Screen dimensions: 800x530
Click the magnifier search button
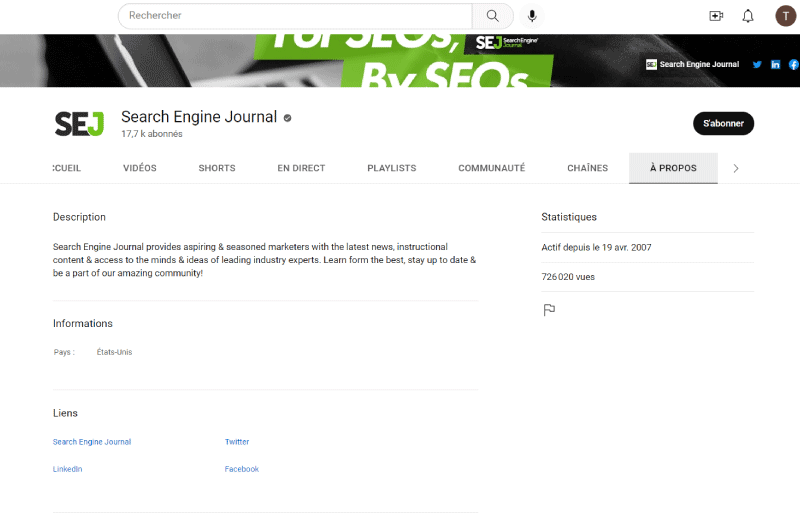[x=492, y=16]
